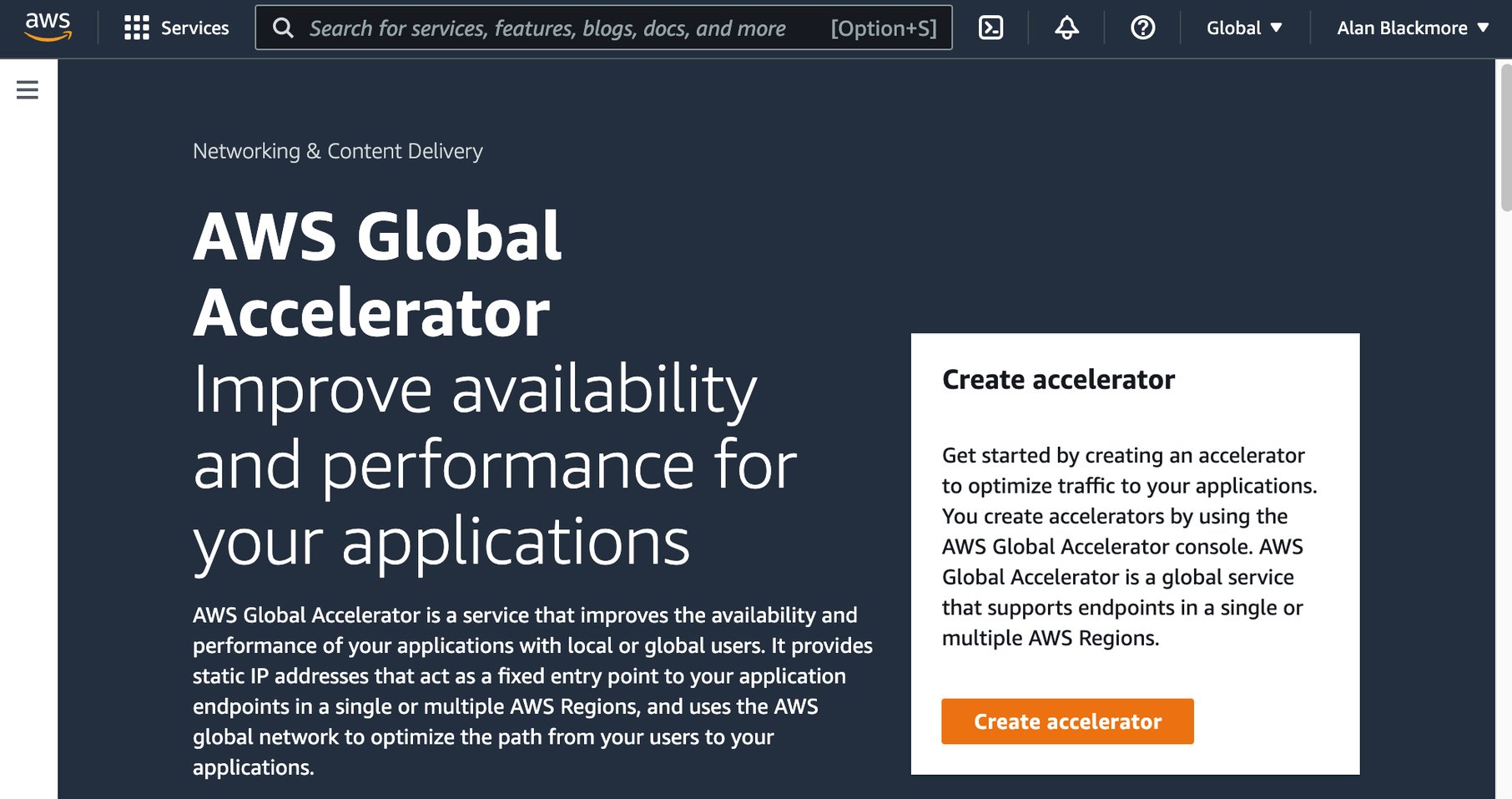Click the Create accelerator button
The image size is (1512, 799).
[1067, 721]
